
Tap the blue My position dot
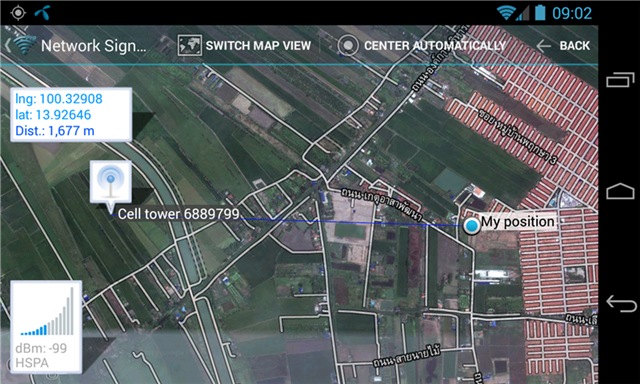(471, 226)
